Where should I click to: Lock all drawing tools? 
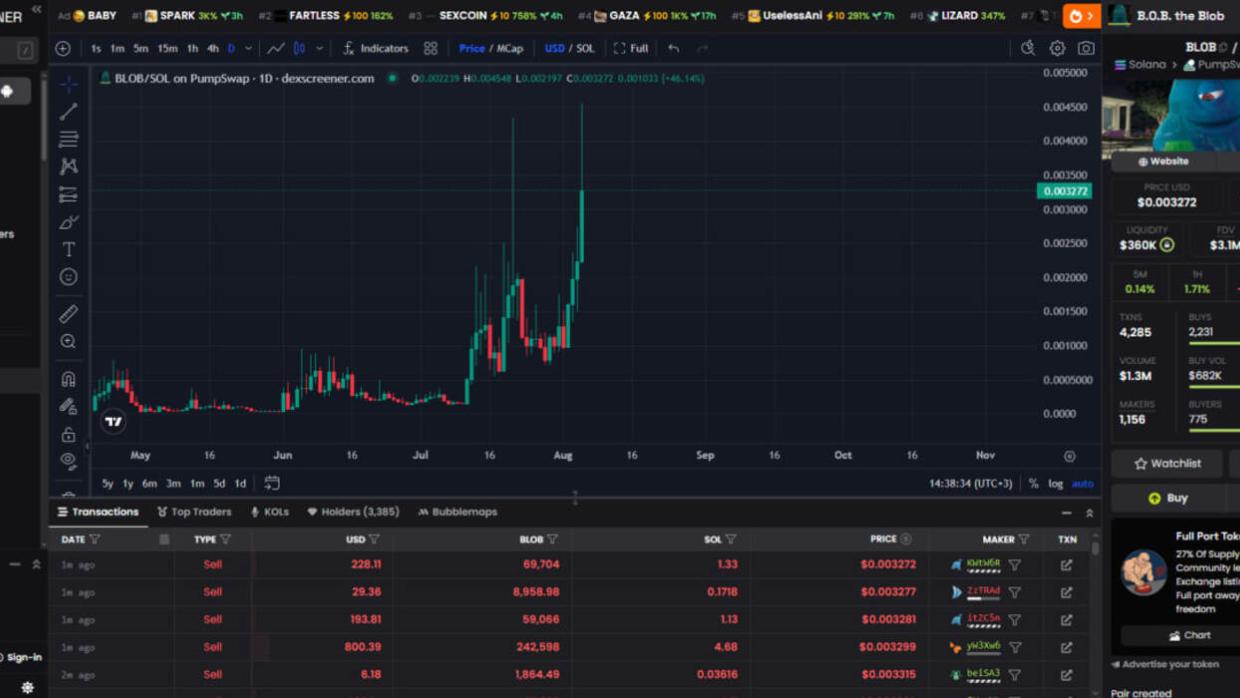68,434
